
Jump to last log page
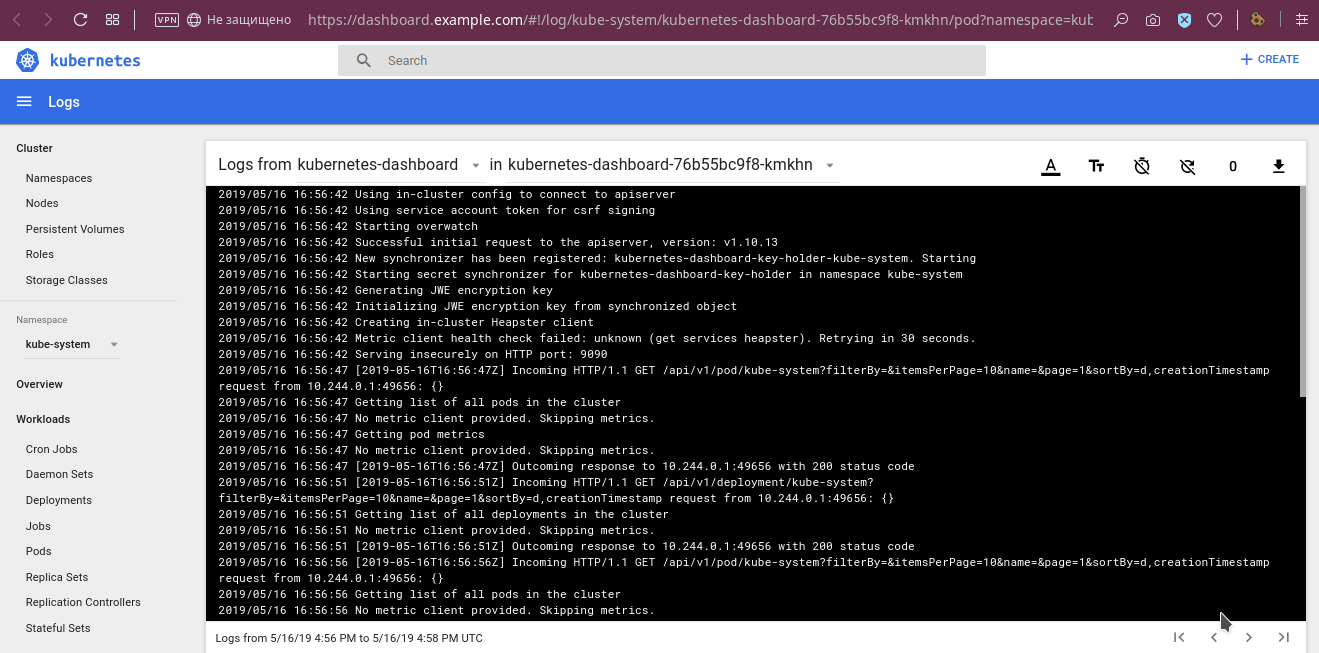1284,637
